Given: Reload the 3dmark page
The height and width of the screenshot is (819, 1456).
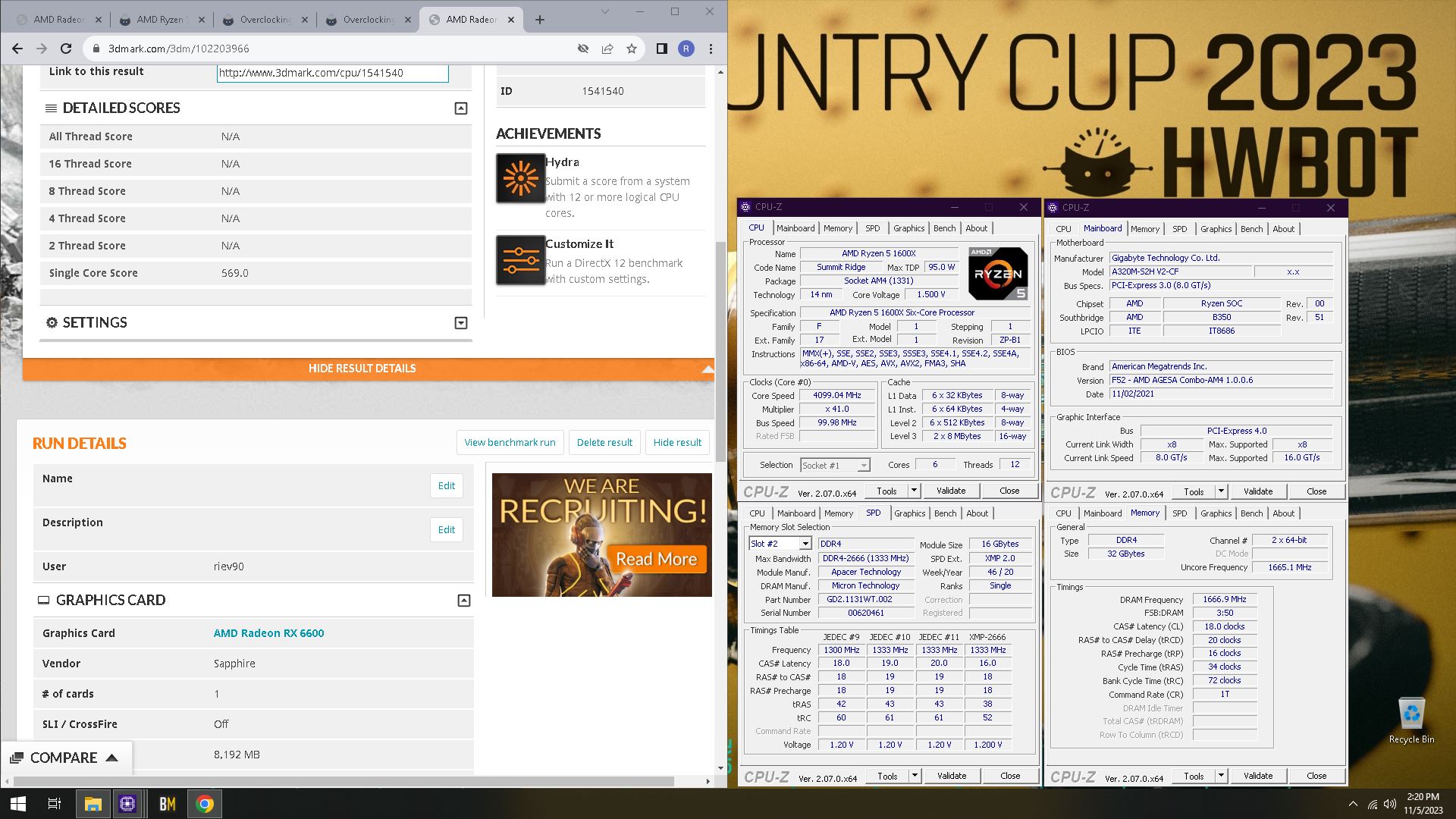Looking at the screenshot, I should click(66, 49).
